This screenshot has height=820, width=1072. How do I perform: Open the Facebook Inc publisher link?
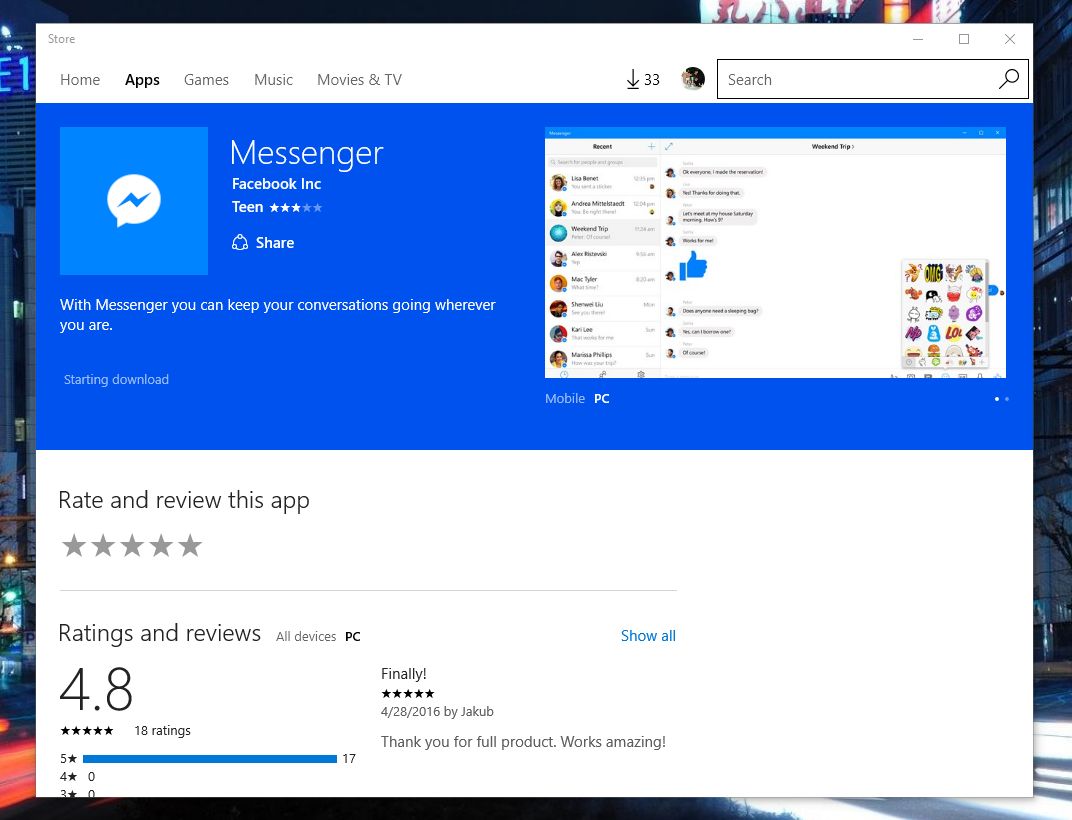click(276, 184)
